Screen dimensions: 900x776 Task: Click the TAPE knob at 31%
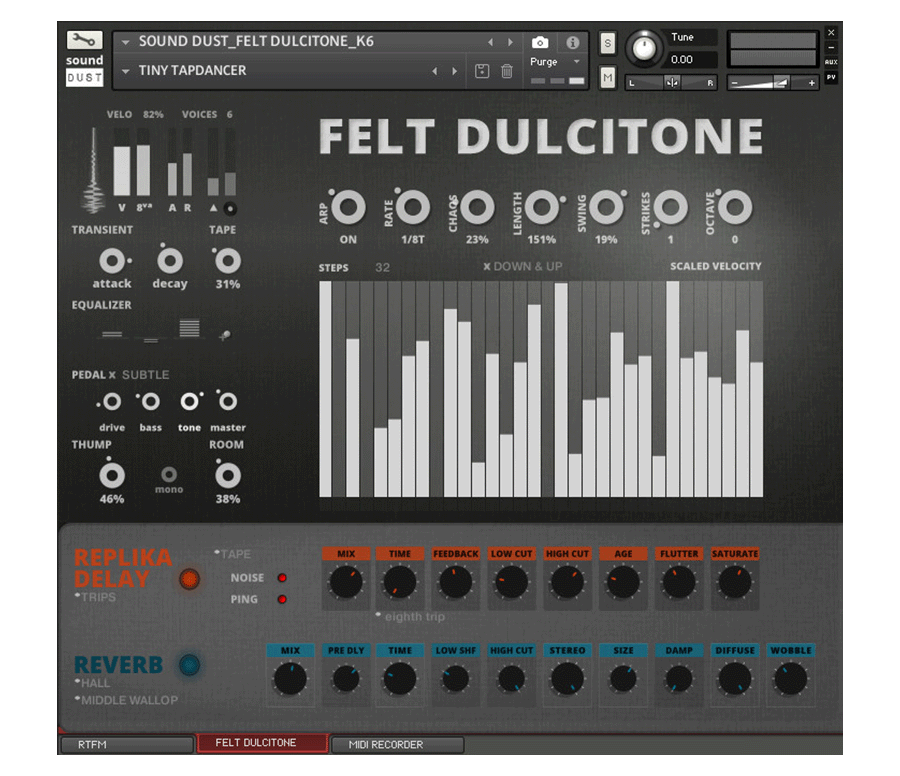(x=228, y=261)
